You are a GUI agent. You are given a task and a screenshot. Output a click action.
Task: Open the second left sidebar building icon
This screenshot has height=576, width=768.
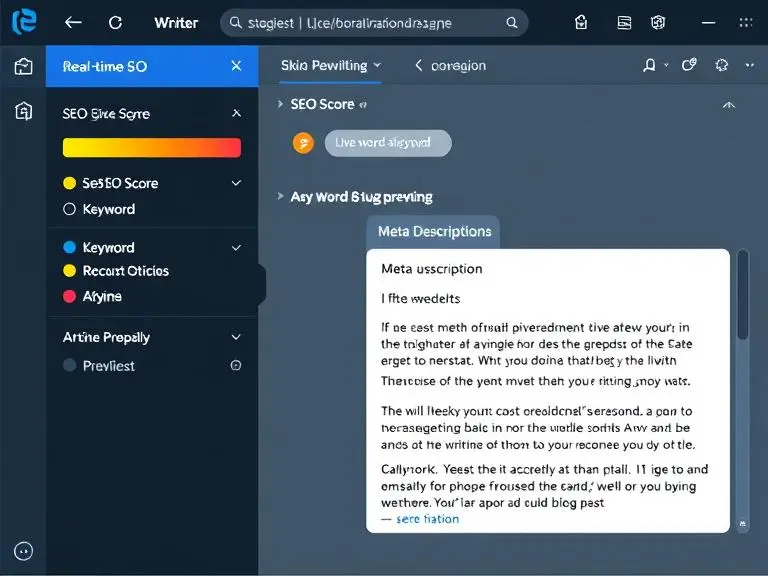(24, 111)
